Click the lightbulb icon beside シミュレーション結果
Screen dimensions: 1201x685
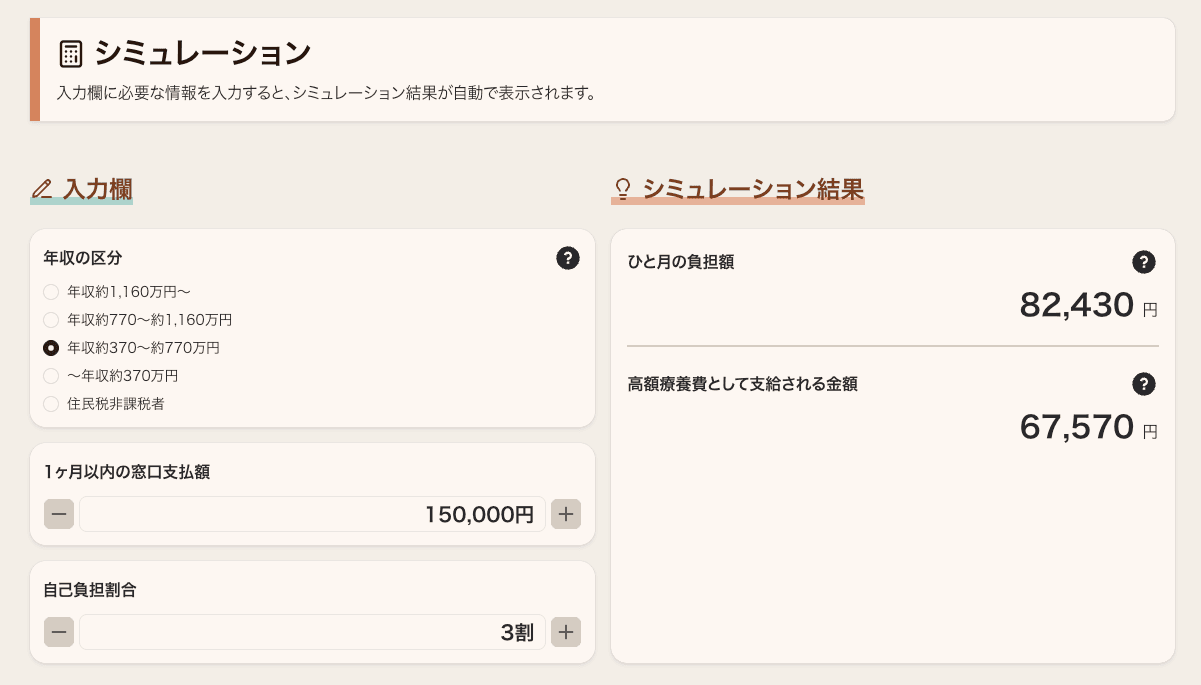(x=622, y=188)
